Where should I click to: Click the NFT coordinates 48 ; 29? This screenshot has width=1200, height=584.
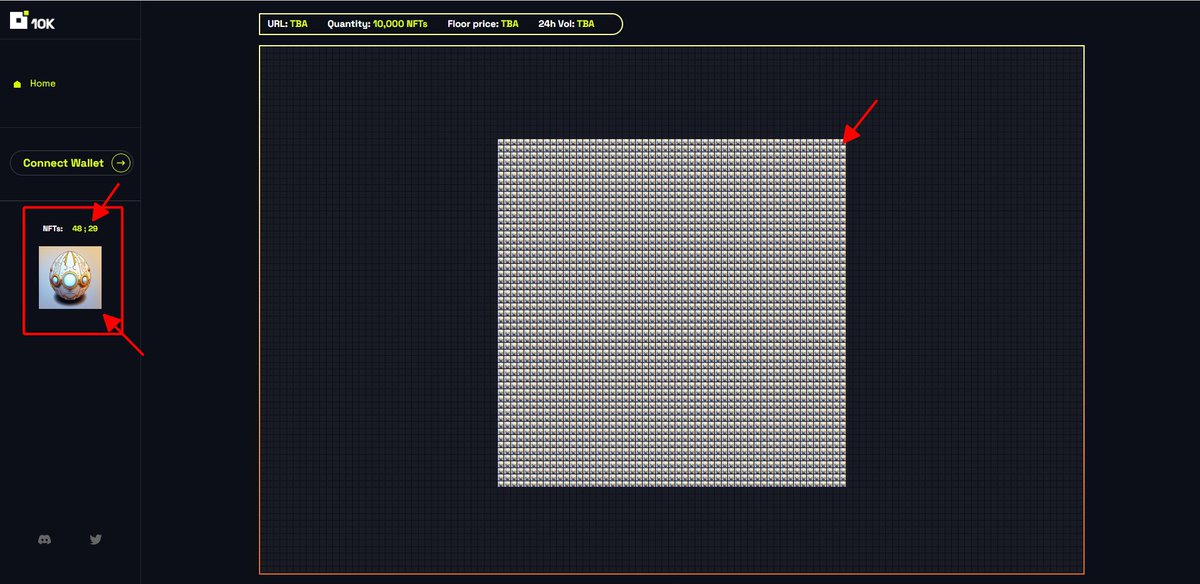(85, 229)
